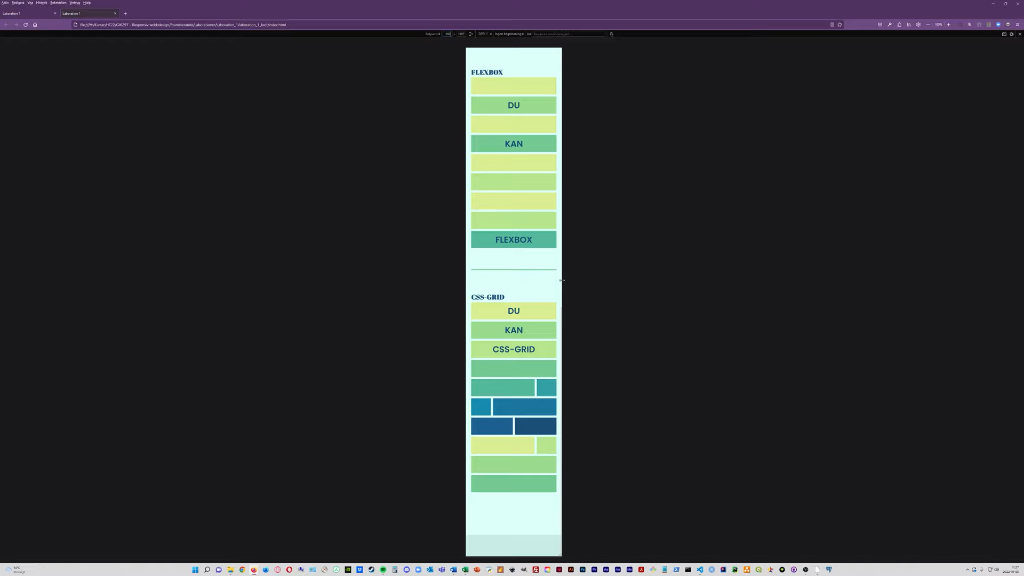Viewport: 1024px width, 576px height.
Task: Go forward to the next page
Action: (16, 25)
